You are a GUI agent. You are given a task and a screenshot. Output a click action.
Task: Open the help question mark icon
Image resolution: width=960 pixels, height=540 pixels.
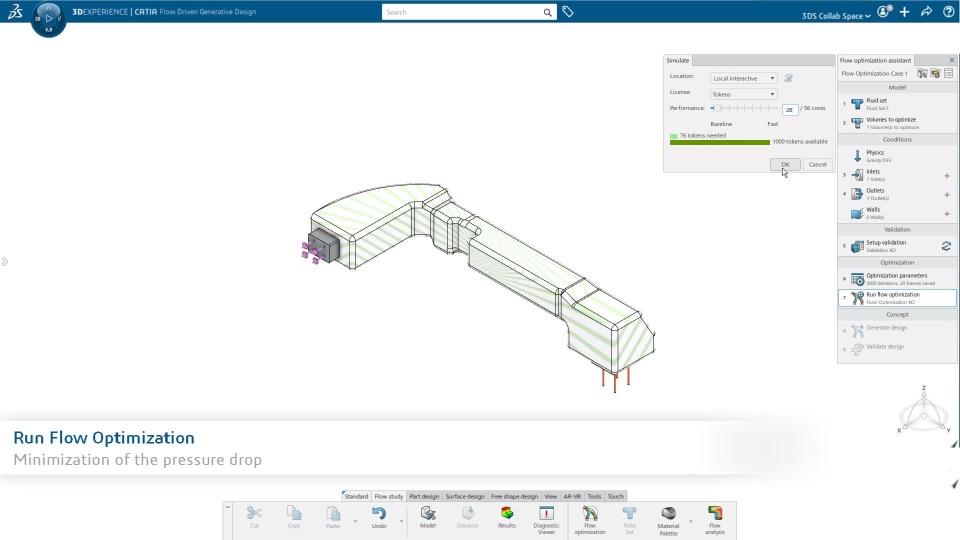[x=948, y=12]
